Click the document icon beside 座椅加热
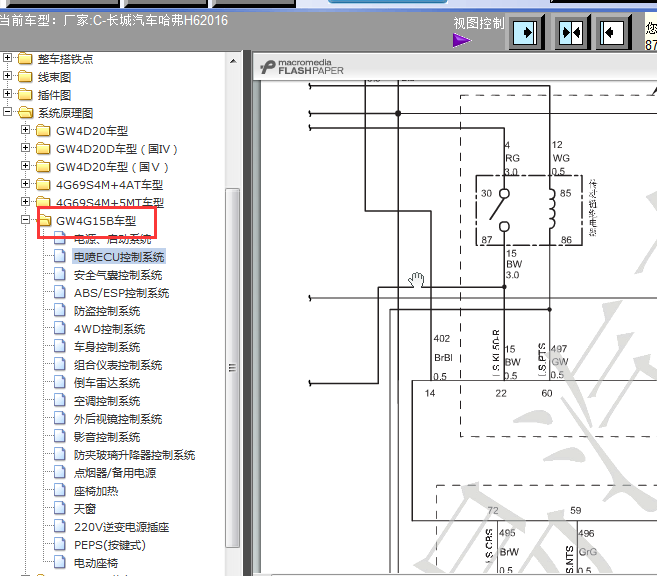This screenshot has width=657, height=576. pos(59,490)
